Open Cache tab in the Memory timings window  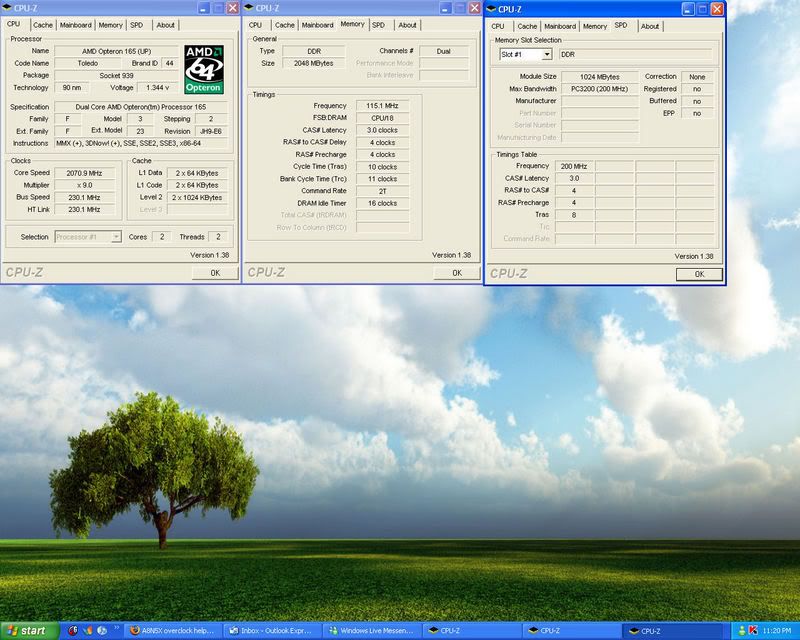tap(285, 25)
